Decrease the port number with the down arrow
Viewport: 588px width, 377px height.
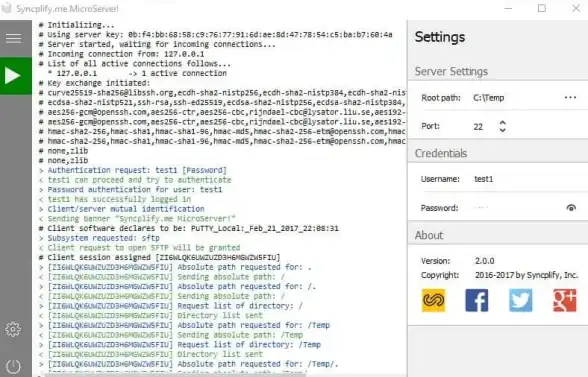click(x=502, y=130)
